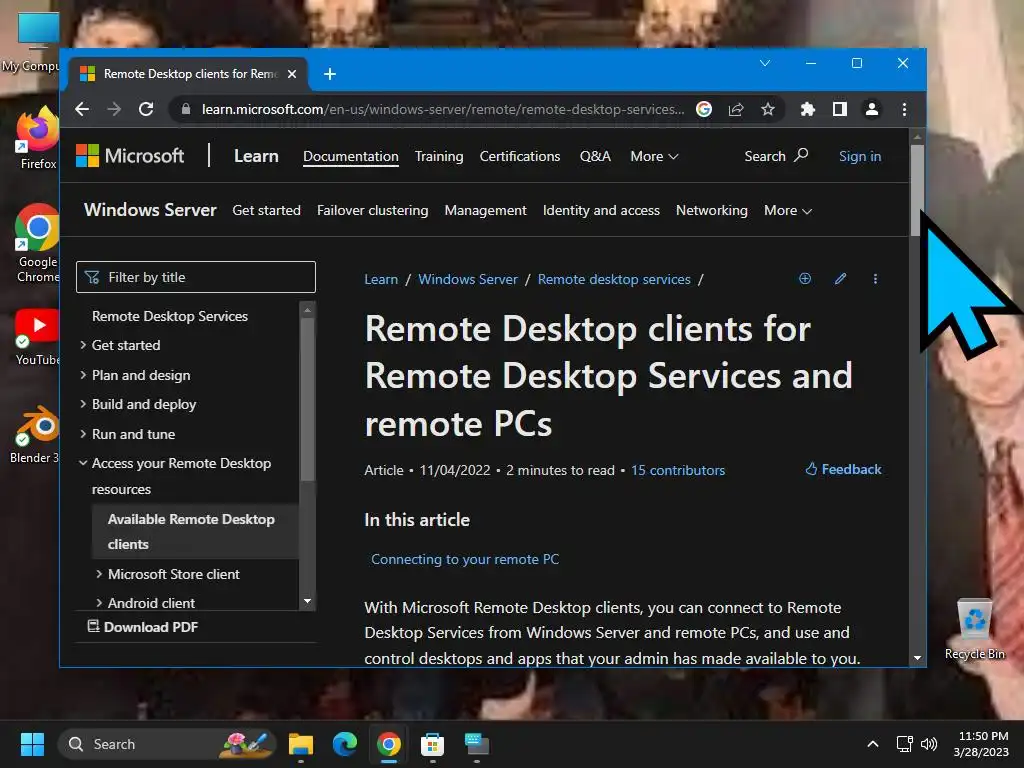Click the browser forward arrow
Image resolution: width=1024 pixels, height=768 pixels.
click(114, 109)
